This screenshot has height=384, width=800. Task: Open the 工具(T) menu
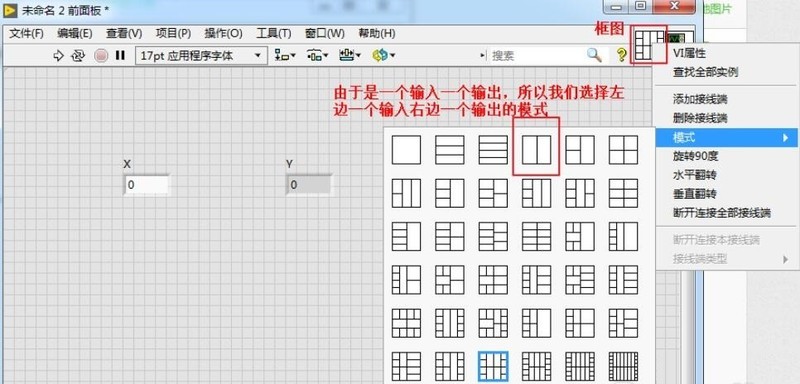pyautogui.click(x=273, y=34)
